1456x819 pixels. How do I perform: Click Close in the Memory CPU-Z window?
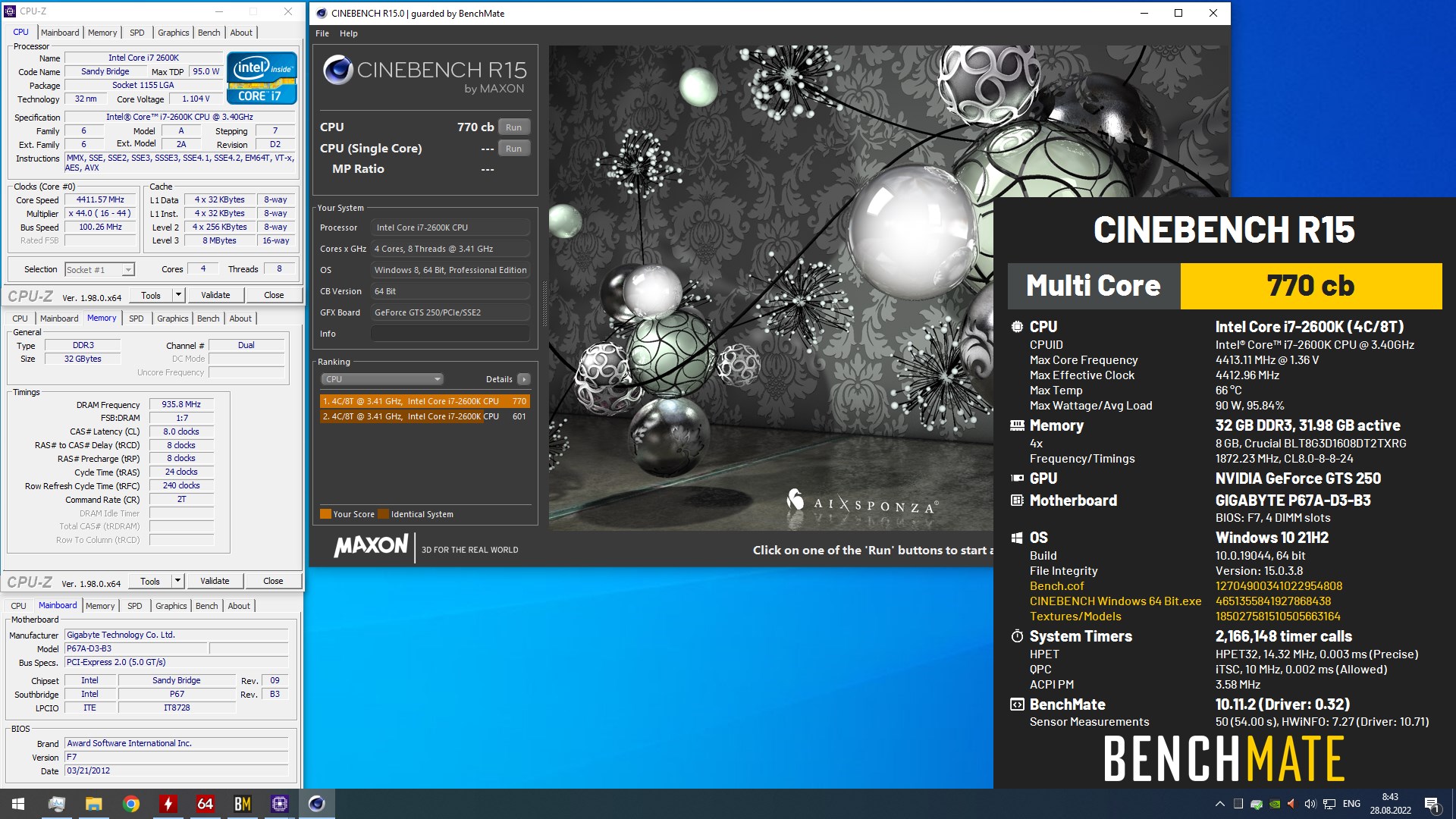click(273, 581)
